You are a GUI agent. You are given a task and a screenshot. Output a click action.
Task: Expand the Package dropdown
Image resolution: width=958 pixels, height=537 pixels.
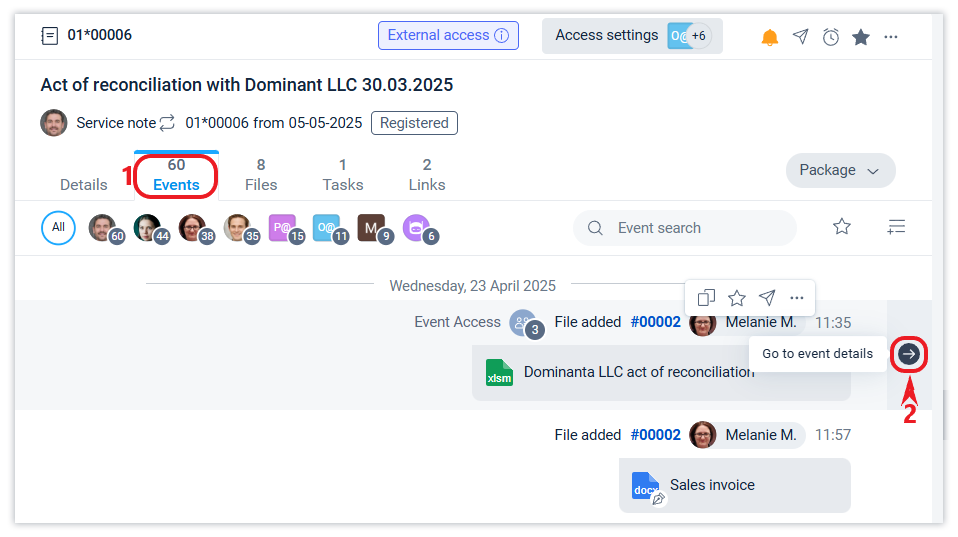pyautogui.click(x=840, y=171)
